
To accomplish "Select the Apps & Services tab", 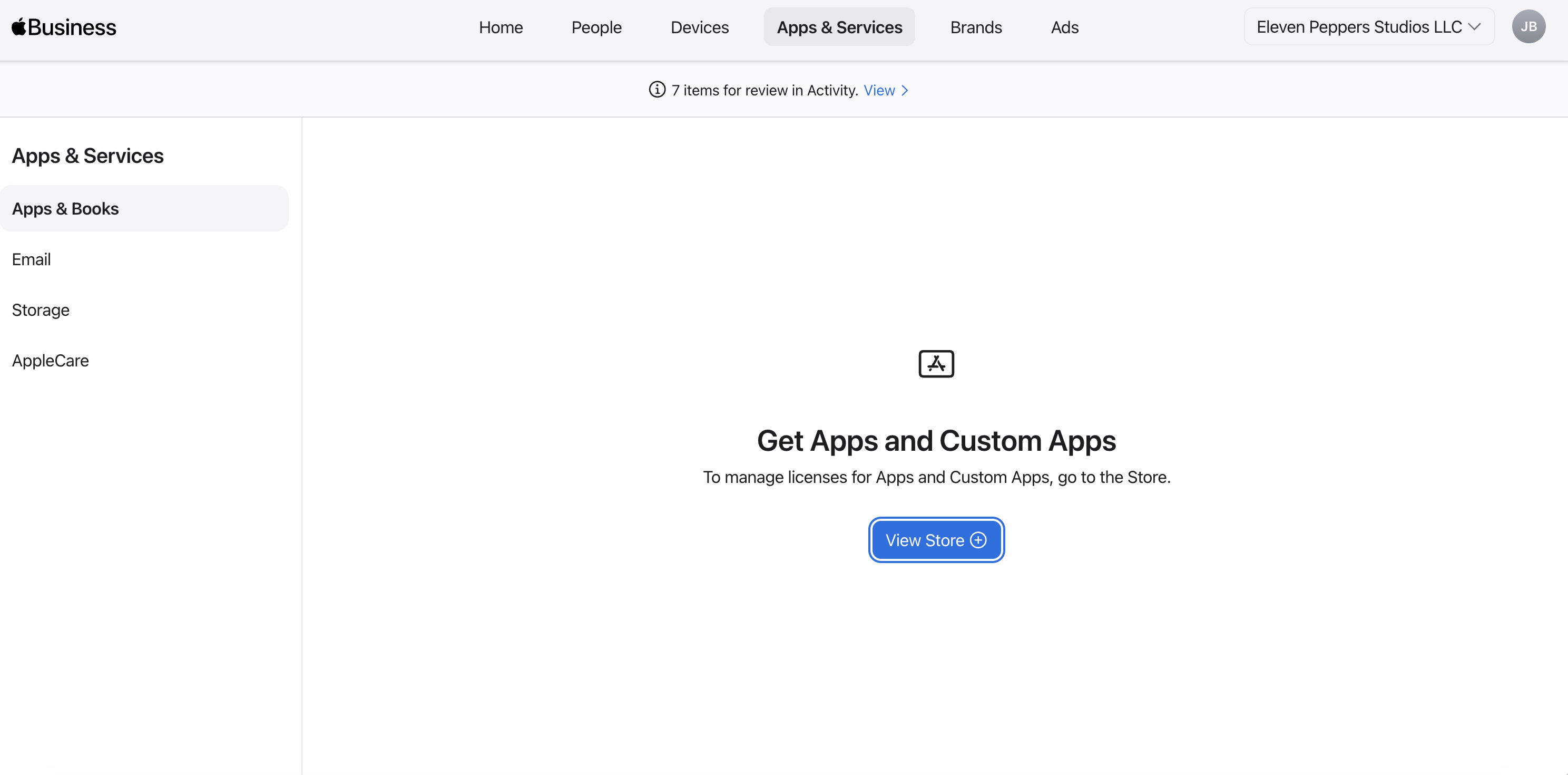I will (839, 27).
